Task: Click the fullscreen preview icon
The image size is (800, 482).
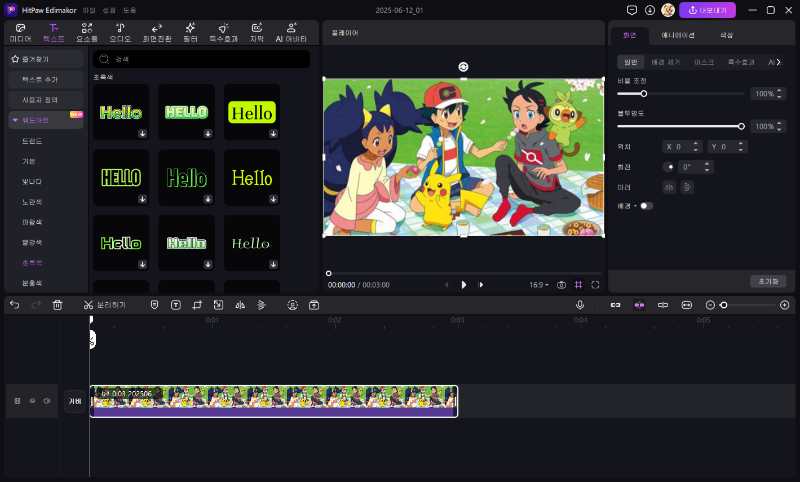Action: pos(595,285)
